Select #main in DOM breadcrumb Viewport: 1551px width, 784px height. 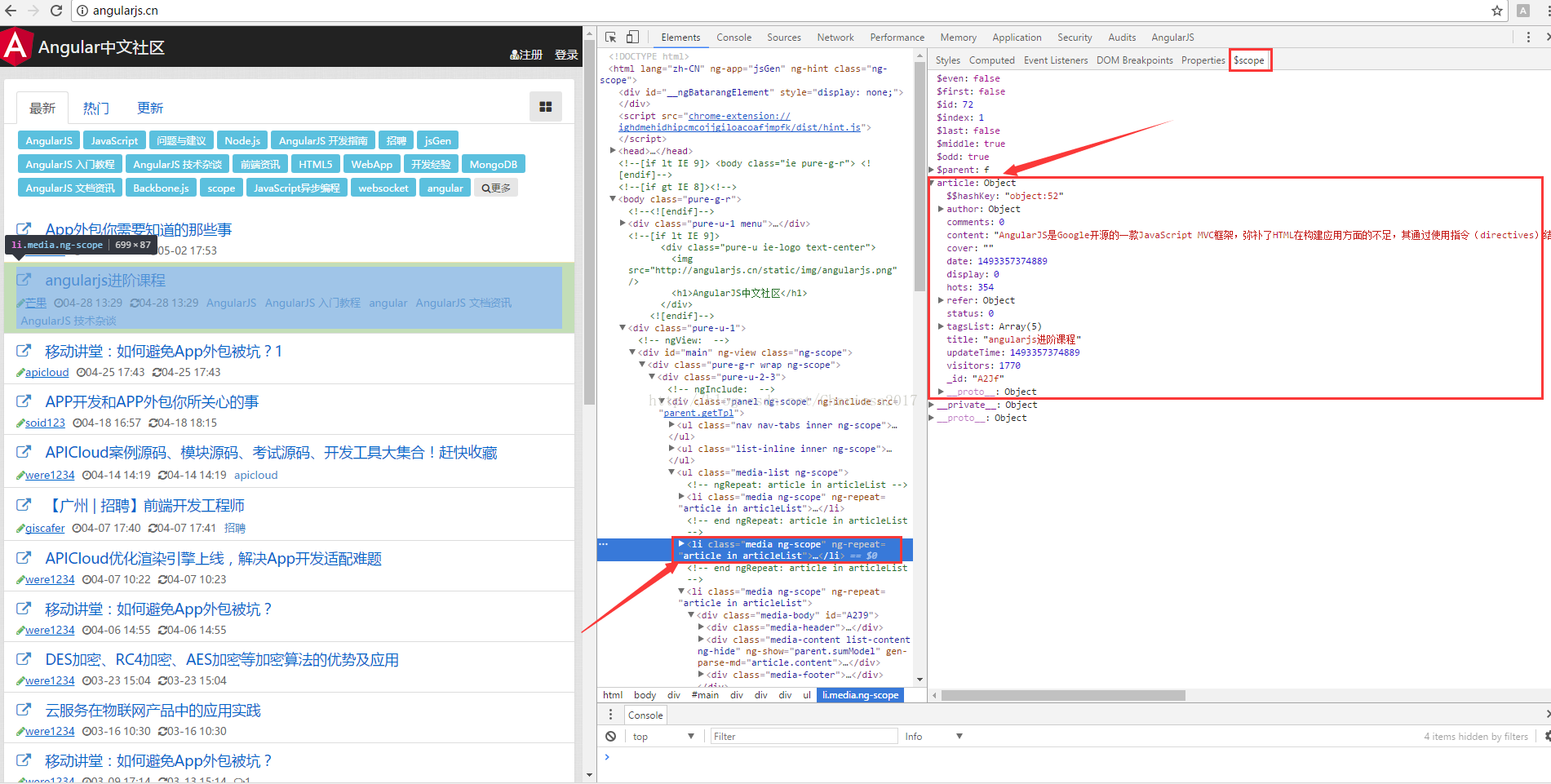click(x=705, y=695)
